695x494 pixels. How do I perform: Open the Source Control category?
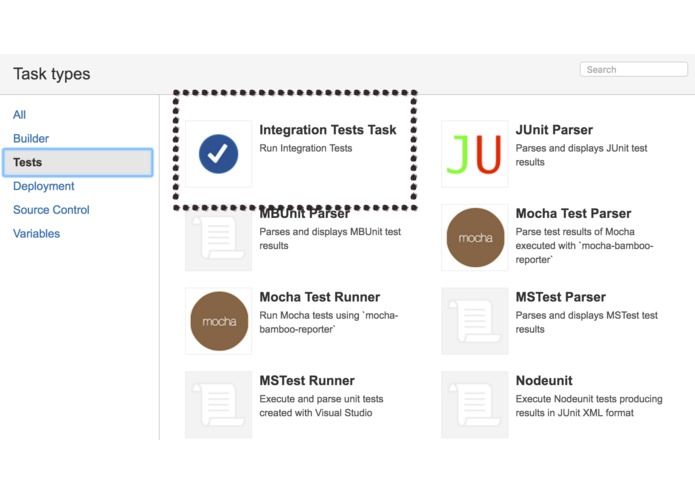51,210
